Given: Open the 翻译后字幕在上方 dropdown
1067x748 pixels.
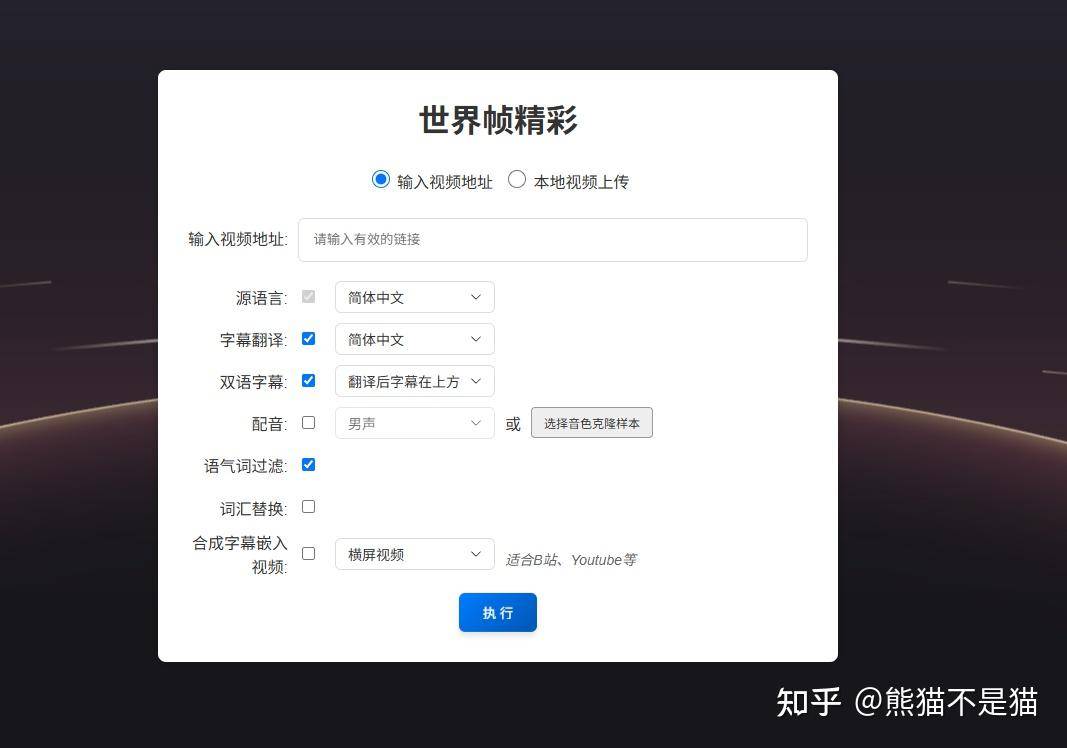Looking at the screenshot, I should tap(414, 382).
